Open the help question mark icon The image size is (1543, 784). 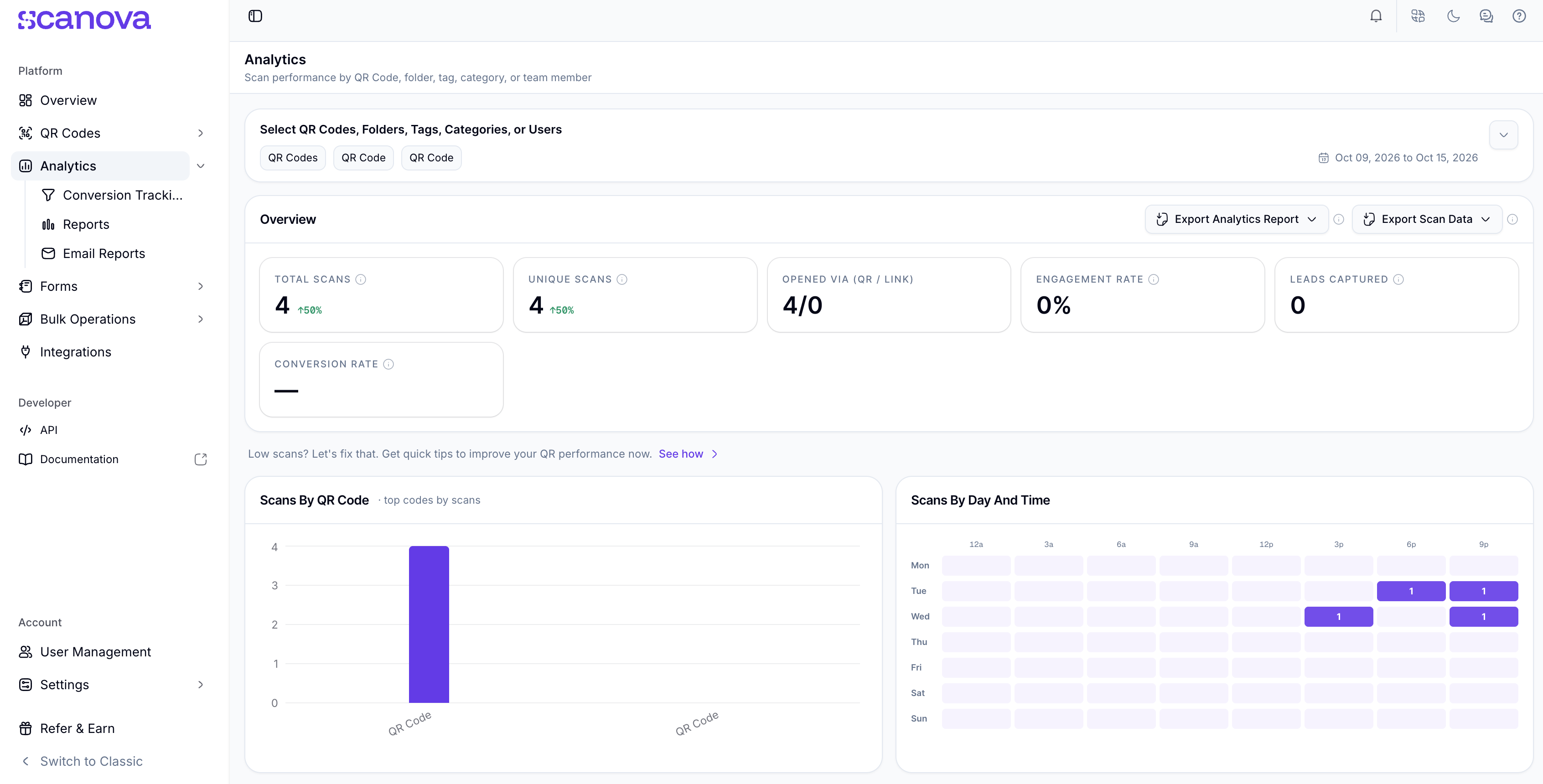click(1519, 16)
